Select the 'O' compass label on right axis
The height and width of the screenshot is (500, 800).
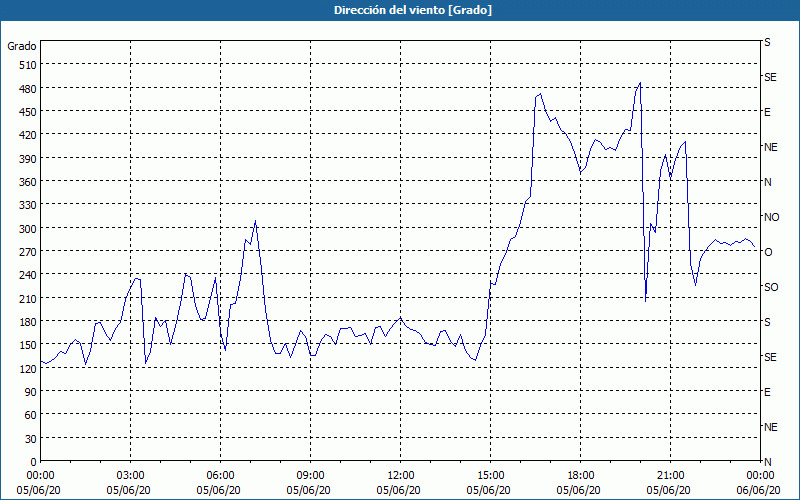click(x=768, y=252)
